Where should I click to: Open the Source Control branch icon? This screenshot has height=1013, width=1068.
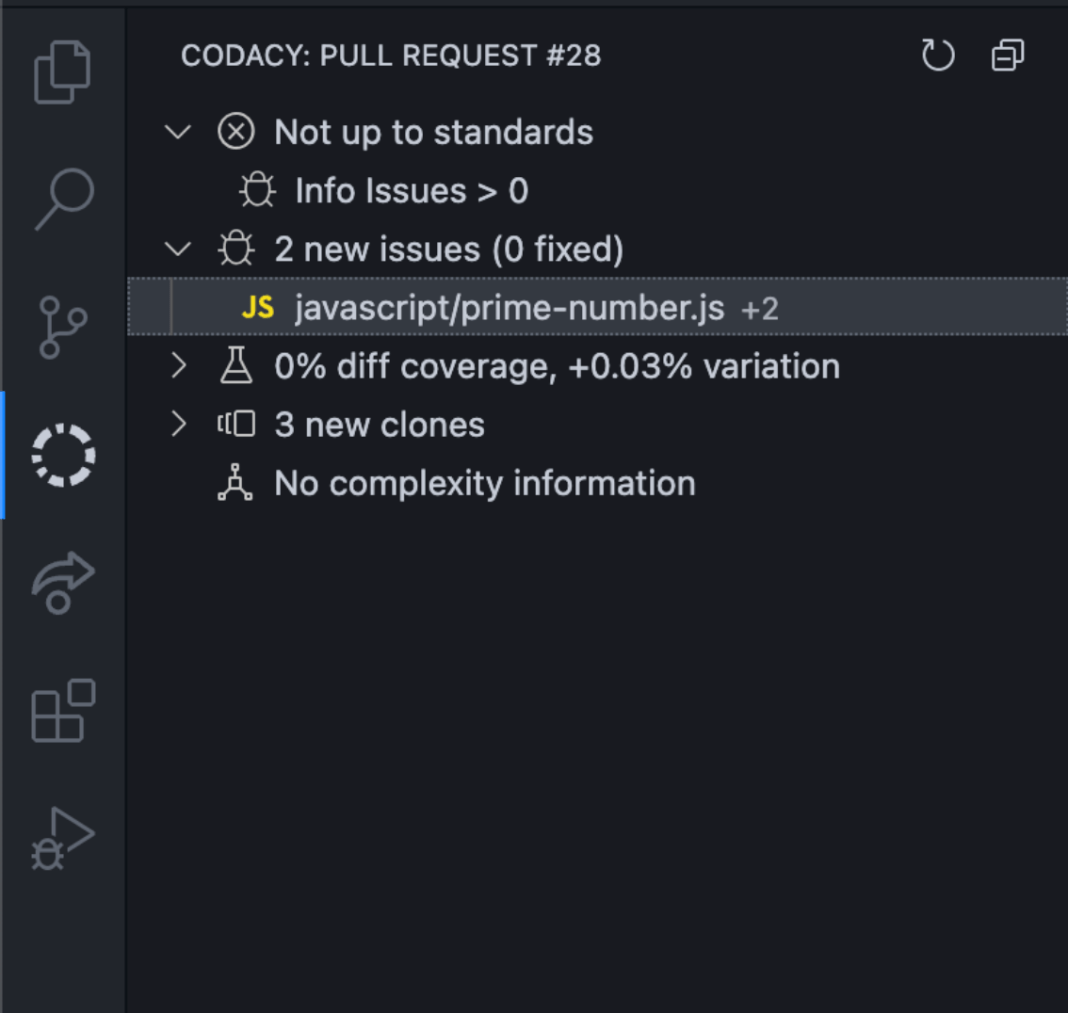[63, 328]
